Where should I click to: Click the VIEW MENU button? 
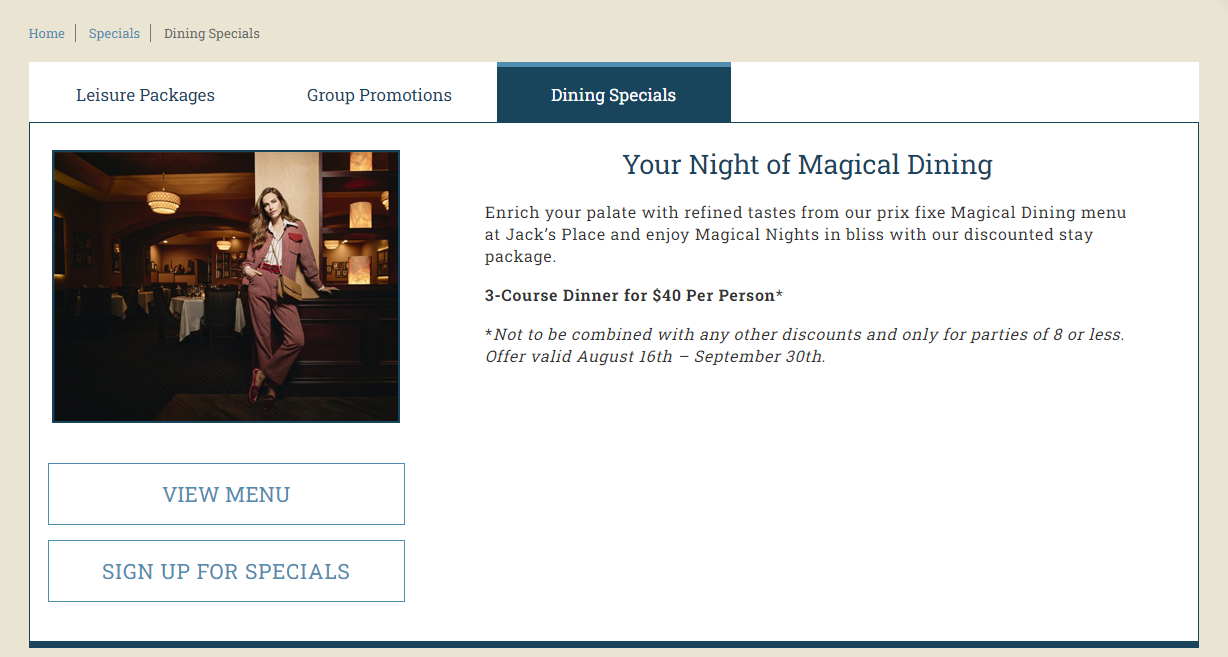point(226,494)
